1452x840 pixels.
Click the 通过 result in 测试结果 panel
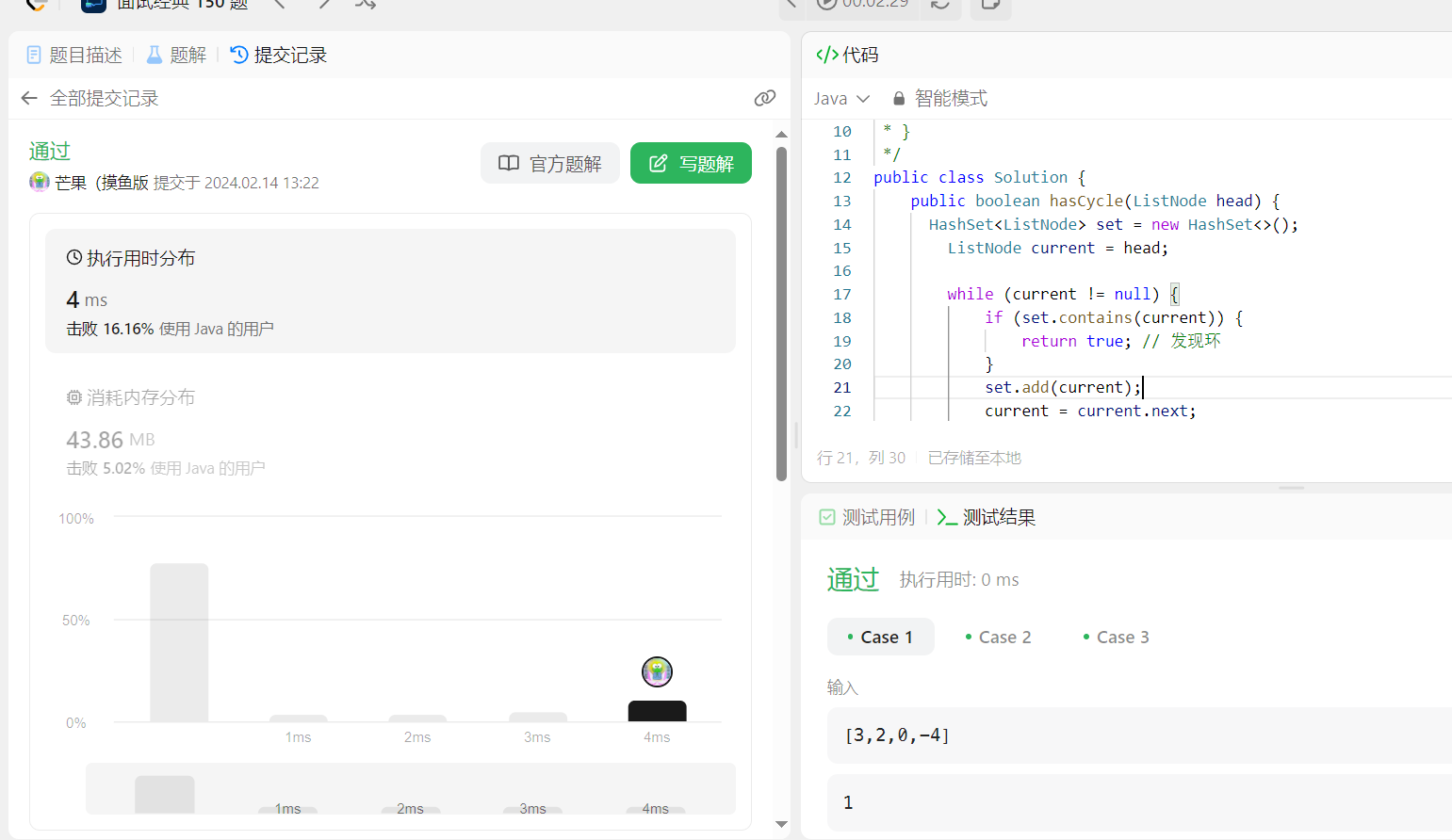point(853,579)
